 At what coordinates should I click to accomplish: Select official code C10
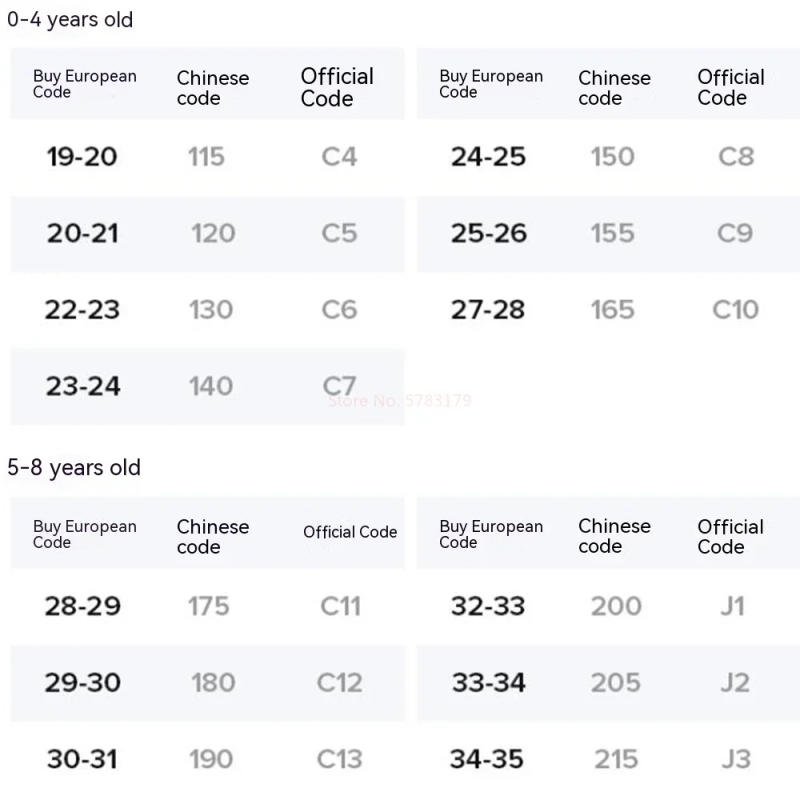735,310
